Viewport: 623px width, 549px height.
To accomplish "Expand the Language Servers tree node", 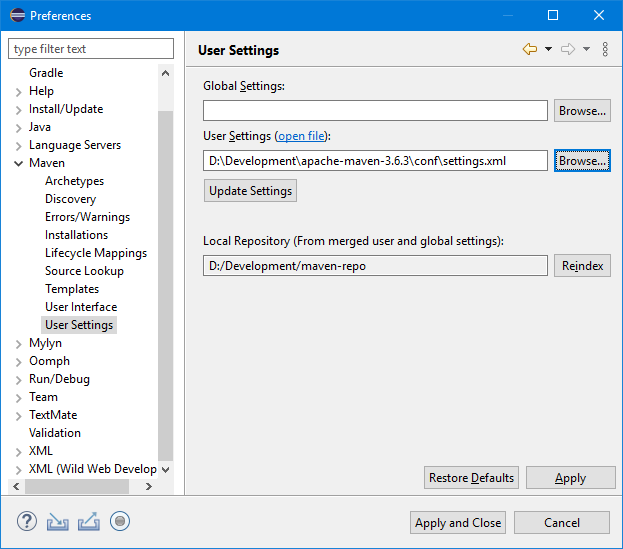I will point(18,146).
